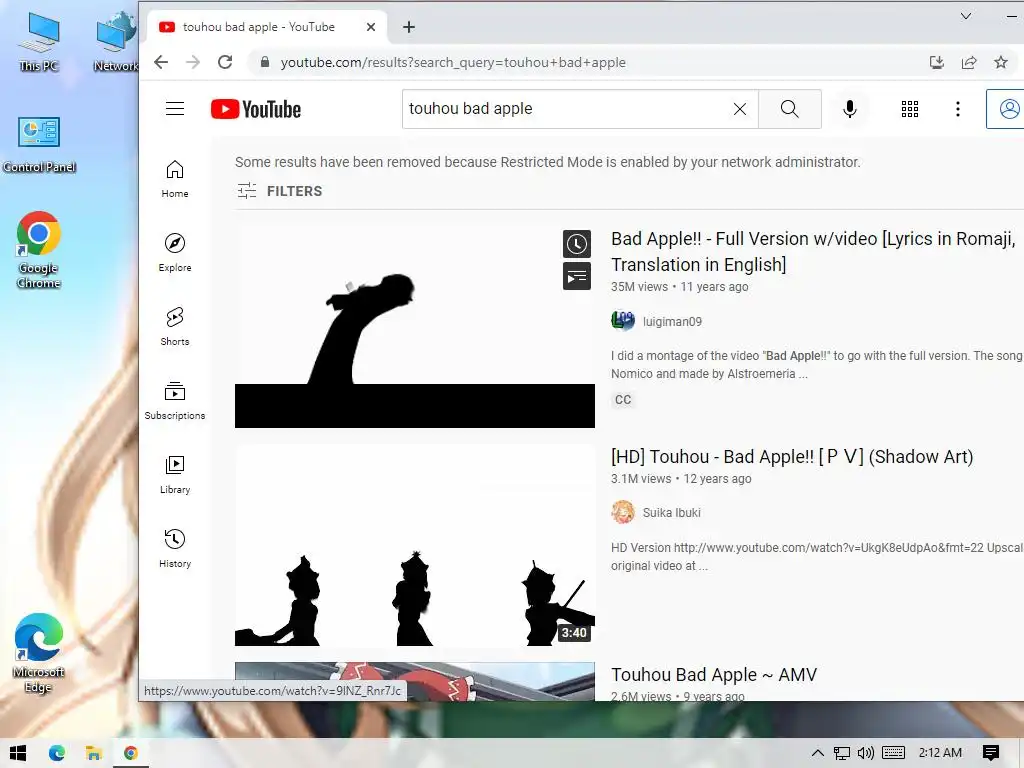The height and width of the screenshot is (768, 1024).
Task: Open network status tray icon
Action: (x=841, y=753)
